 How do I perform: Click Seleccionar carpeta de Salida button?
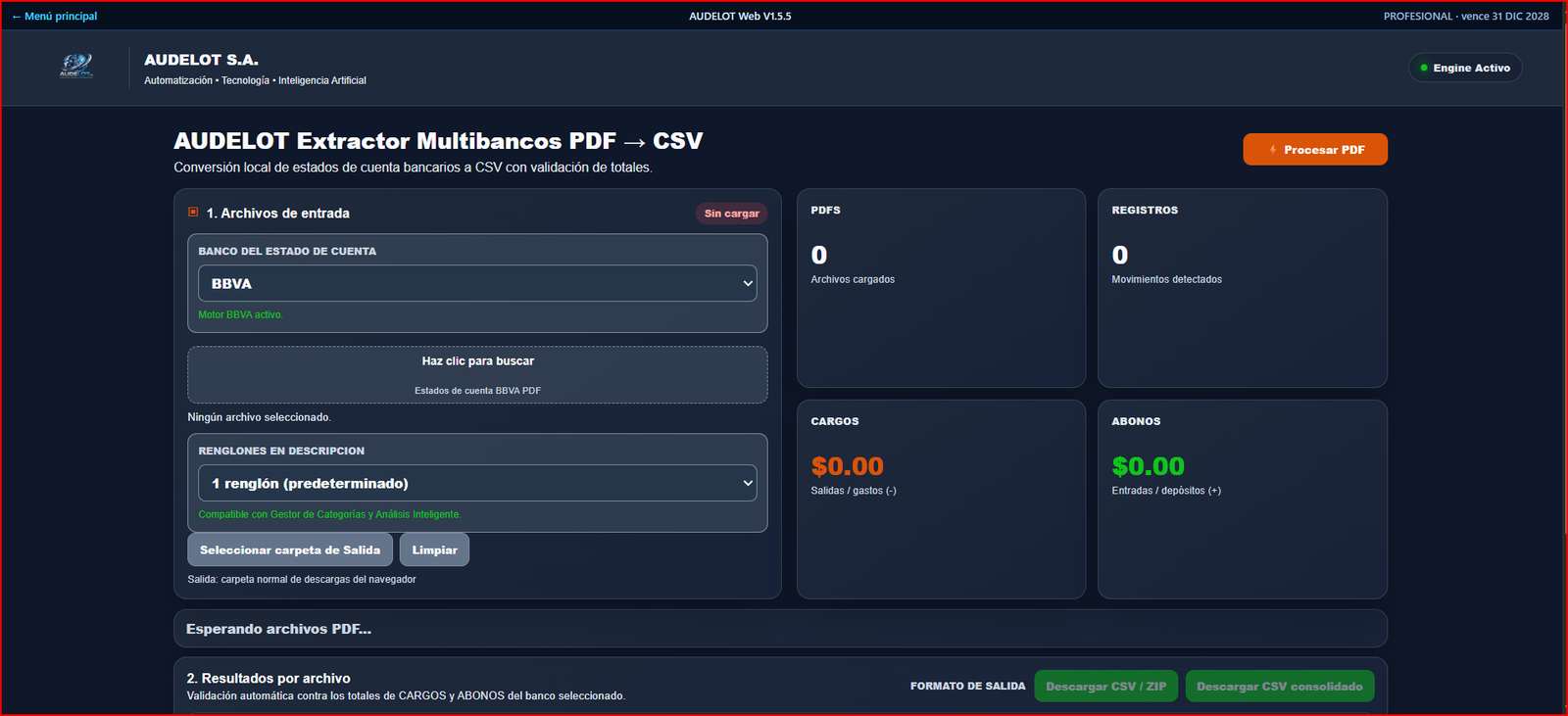click(290, 549)
